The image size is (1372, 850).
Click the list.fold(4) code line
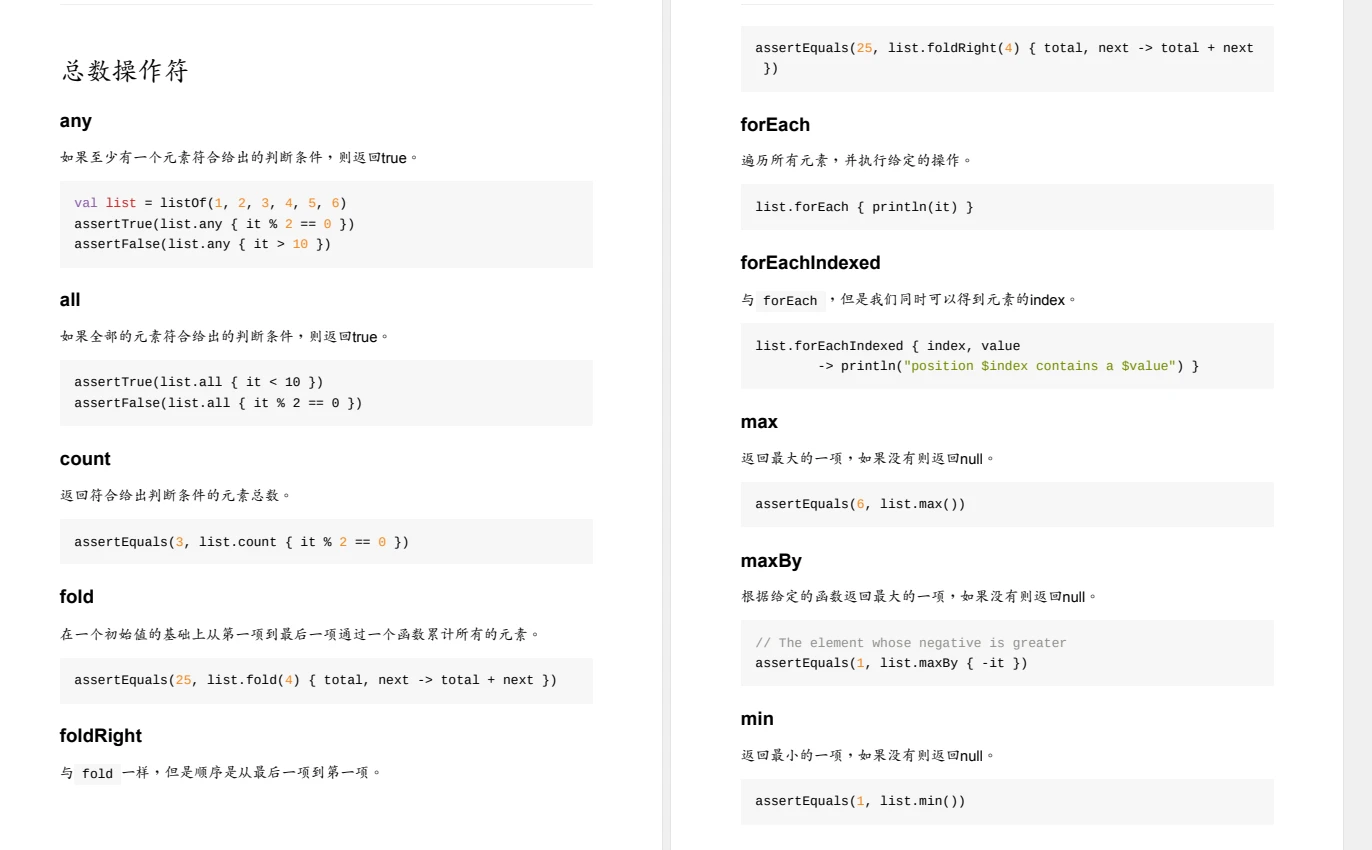[x=315, y=680]
